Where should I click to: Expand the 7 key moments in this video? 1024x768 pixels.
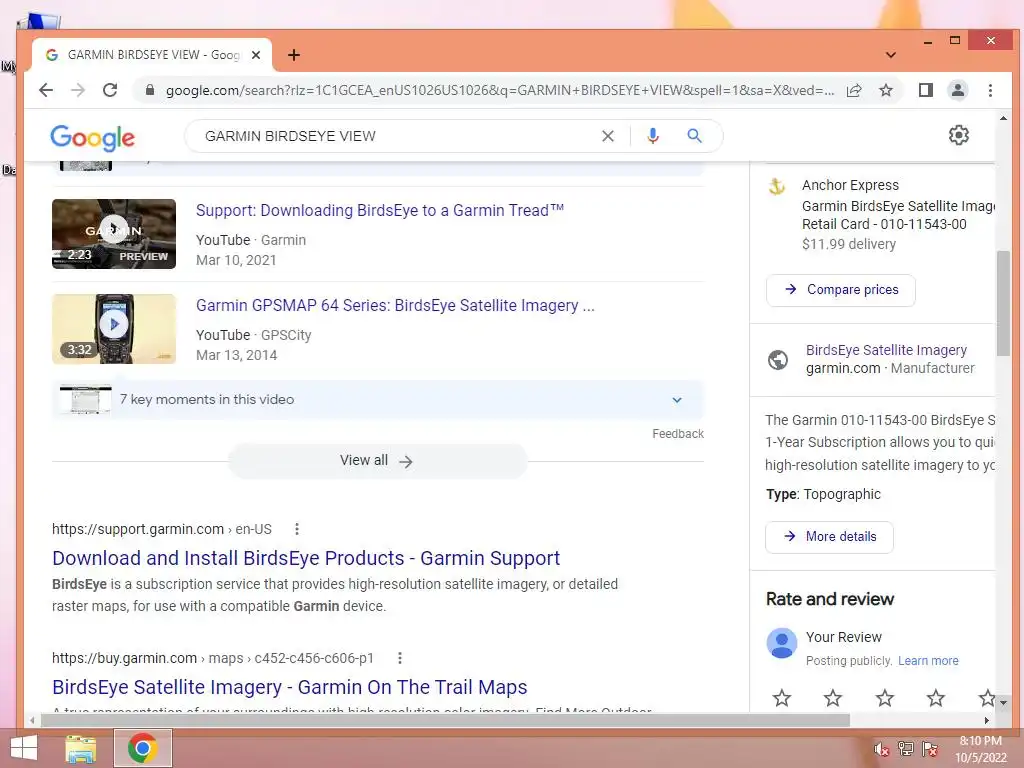click(x=677, y=400)
